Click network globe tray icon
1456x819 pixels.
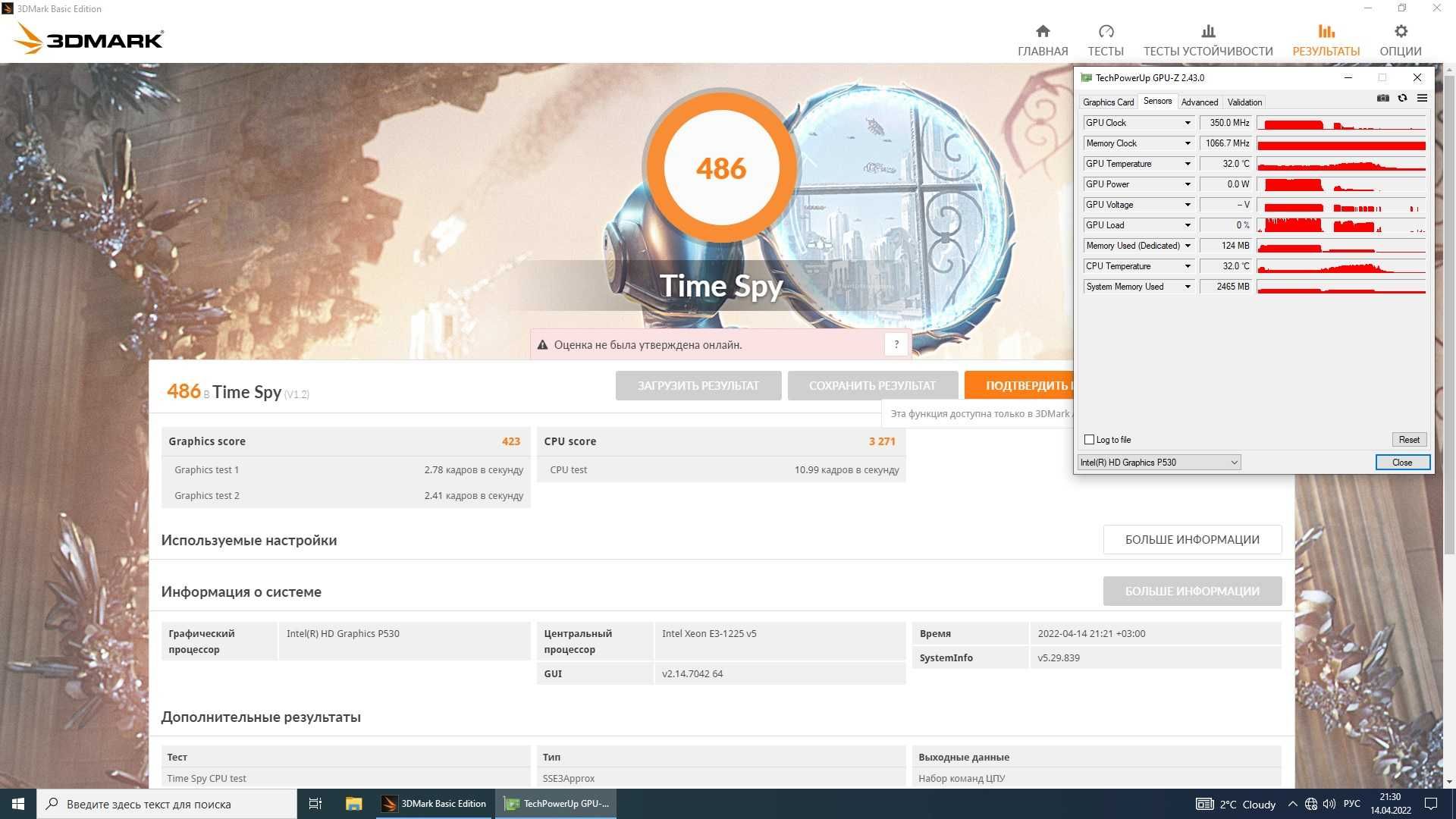point(1311,804)
